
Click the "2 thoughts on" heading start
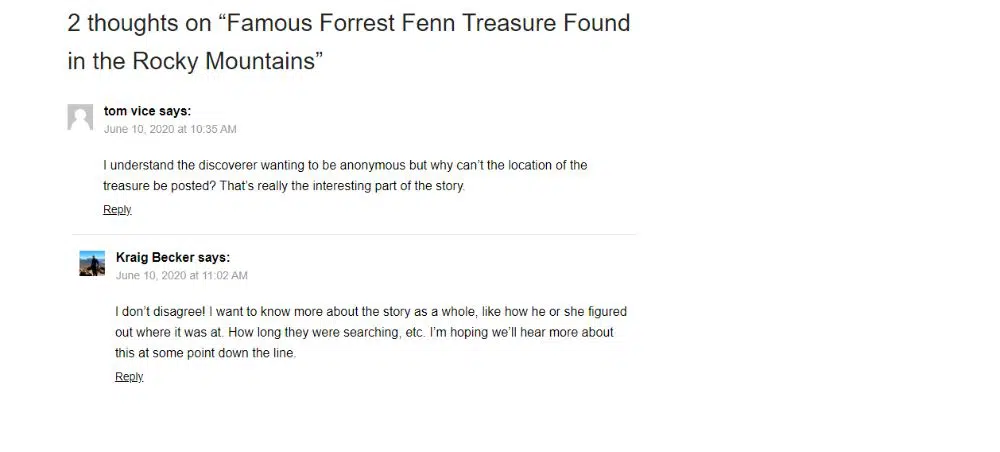pyautogui.click(x=134, y=22)
